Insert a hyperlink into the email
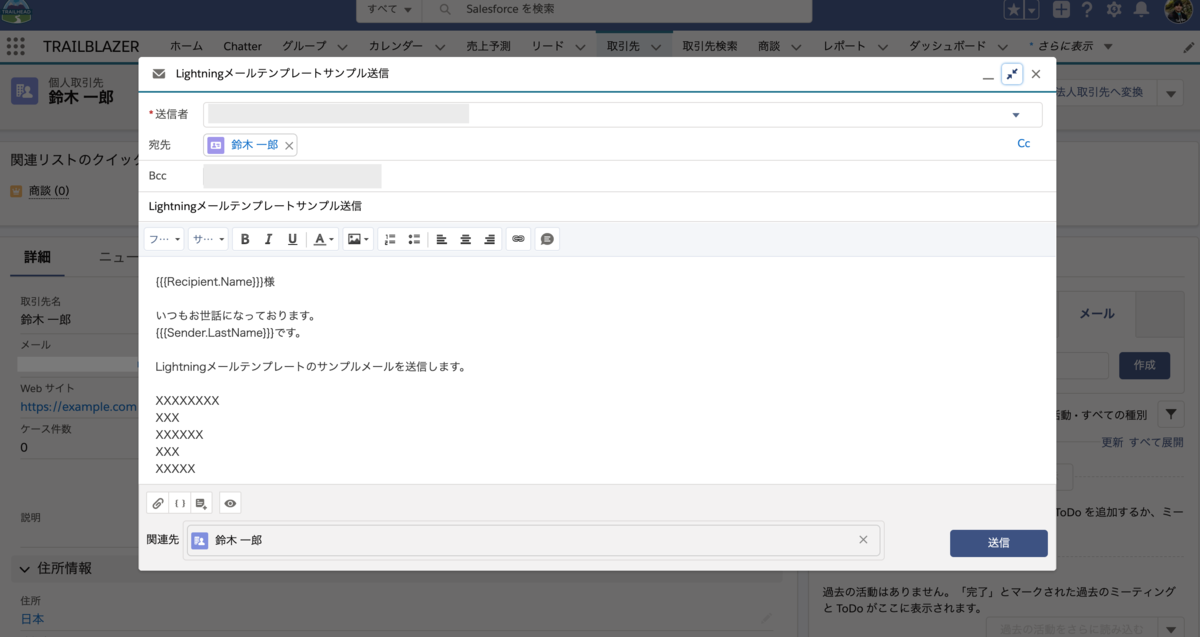1200x637 pixels. pos(518,239)
